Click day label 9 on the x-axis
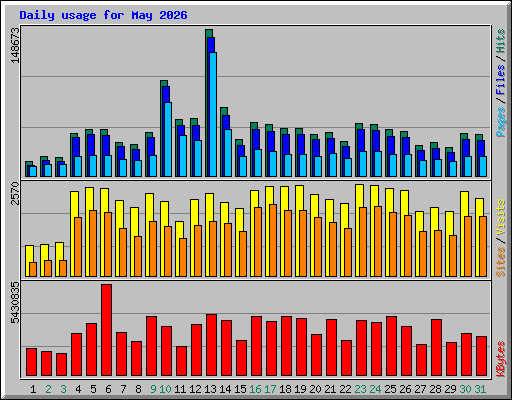512x400 pixels. [x=153, y=389]
